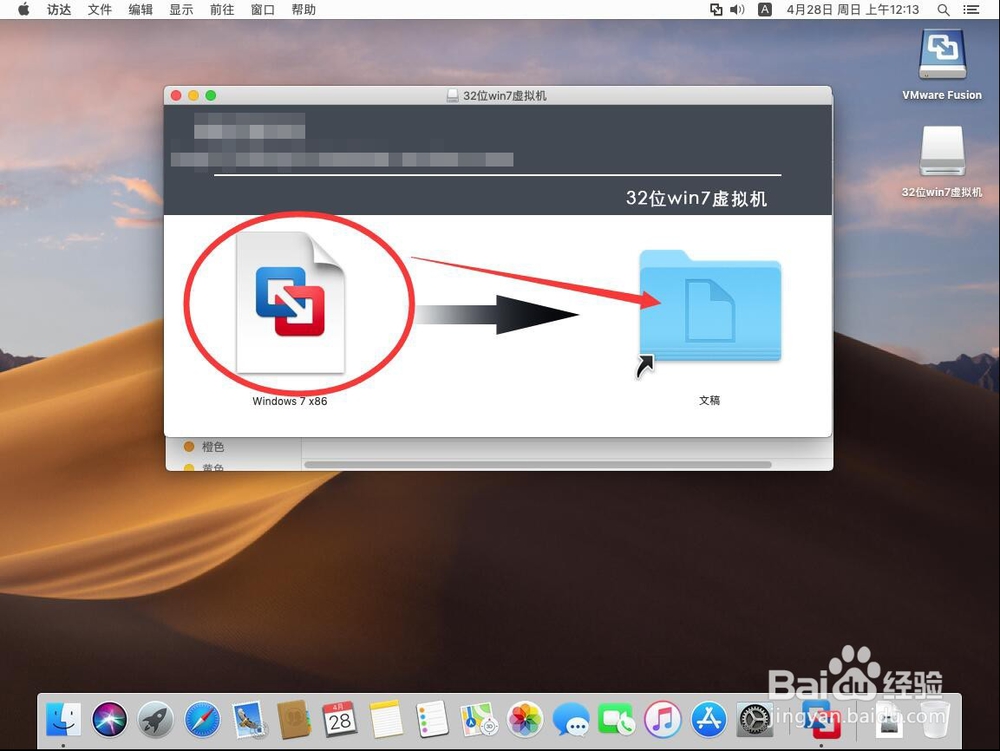1000x751 pixels.
Task: Open Photos from the dock
Action: [x=524, y=720]
